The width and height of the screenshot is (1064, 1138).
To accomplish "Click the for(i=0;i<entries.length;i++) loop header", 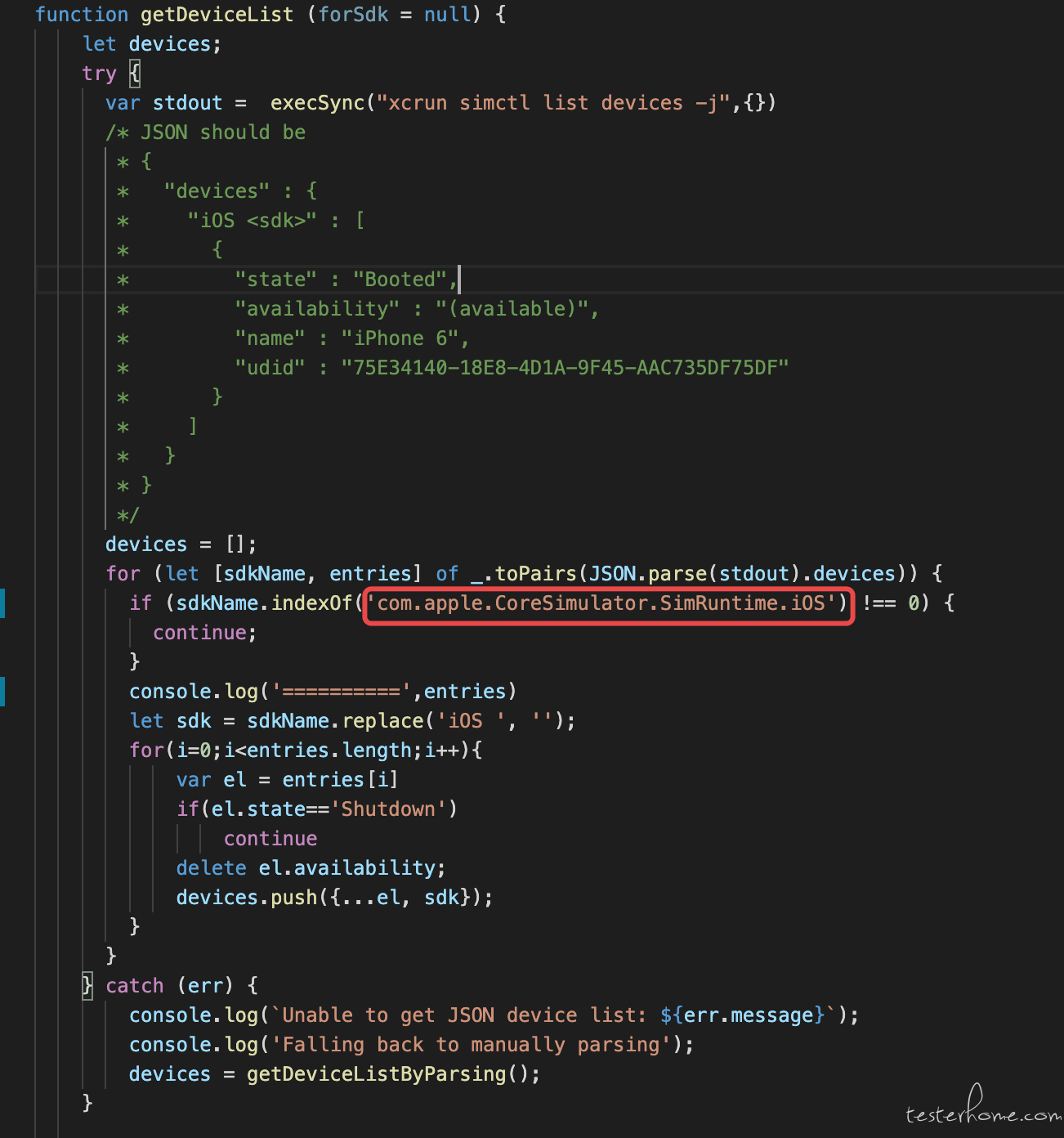I will (x=306, y=750).
